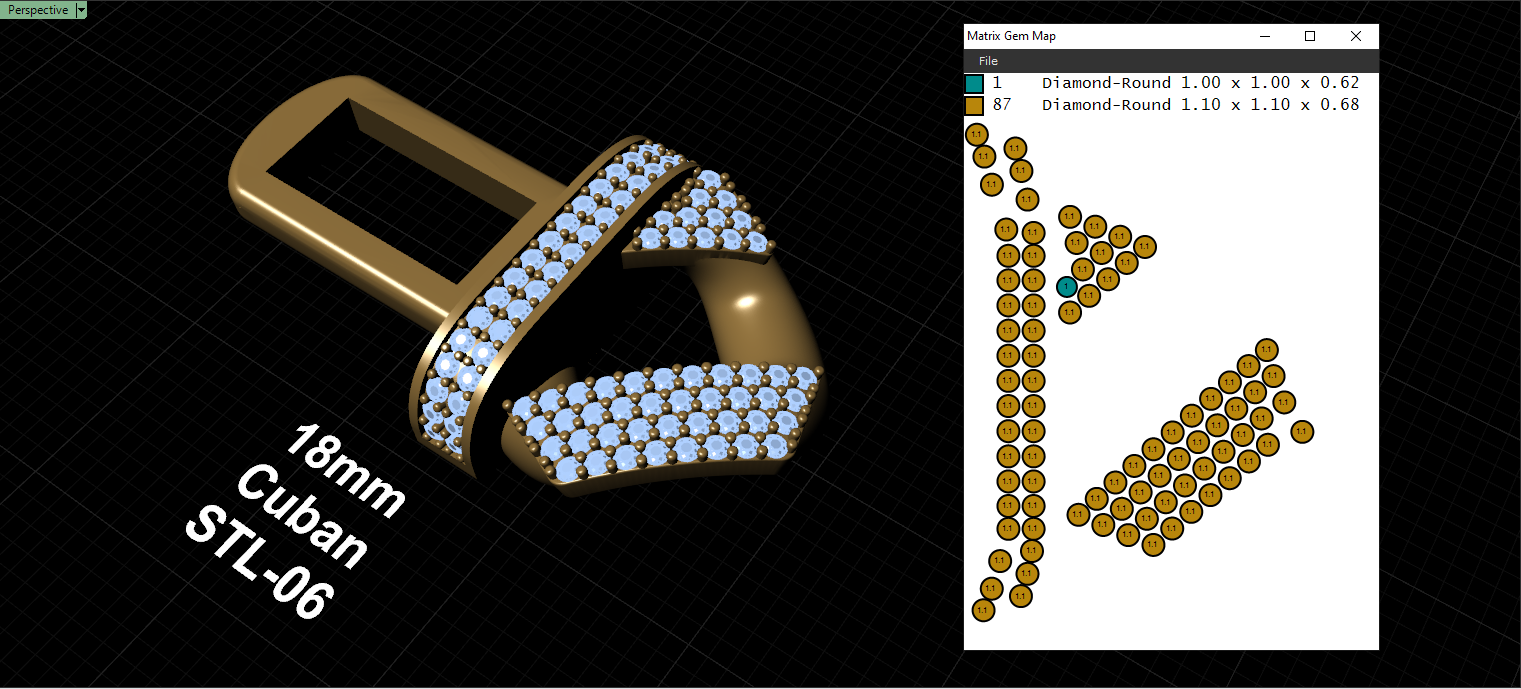Screen dimensions: 1521x689
Task: Click the teal gem in the map
Action: point(1067,287)
